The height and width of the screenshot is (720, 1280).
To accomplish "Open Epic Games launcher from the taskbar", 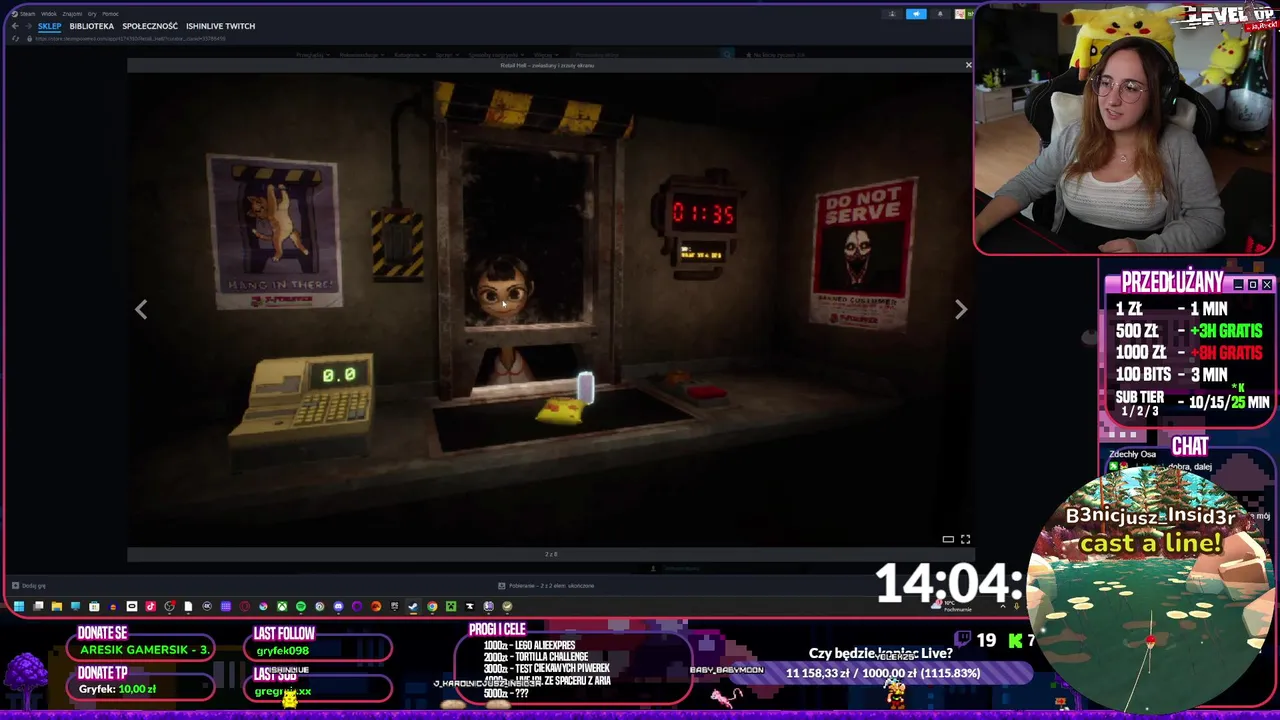I will [x=394, y=606].
